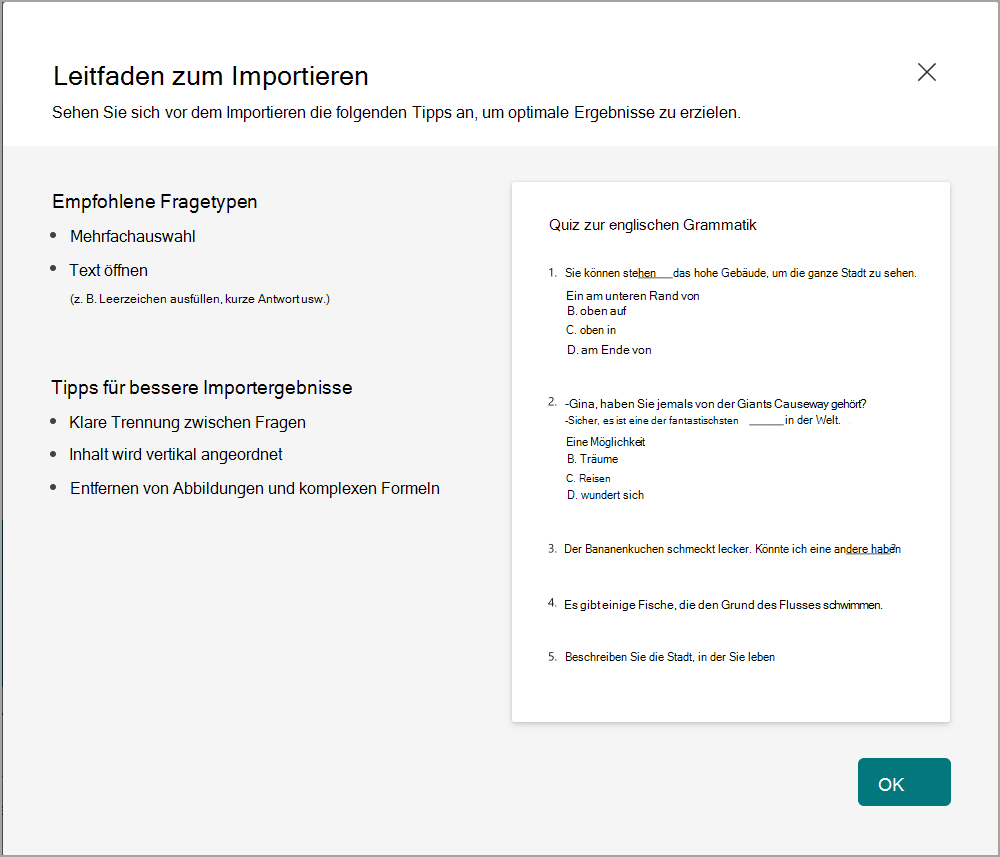Click 'Inhalt wird vertikal angeordnet'
1000x857 pixels.
point(175,455)
